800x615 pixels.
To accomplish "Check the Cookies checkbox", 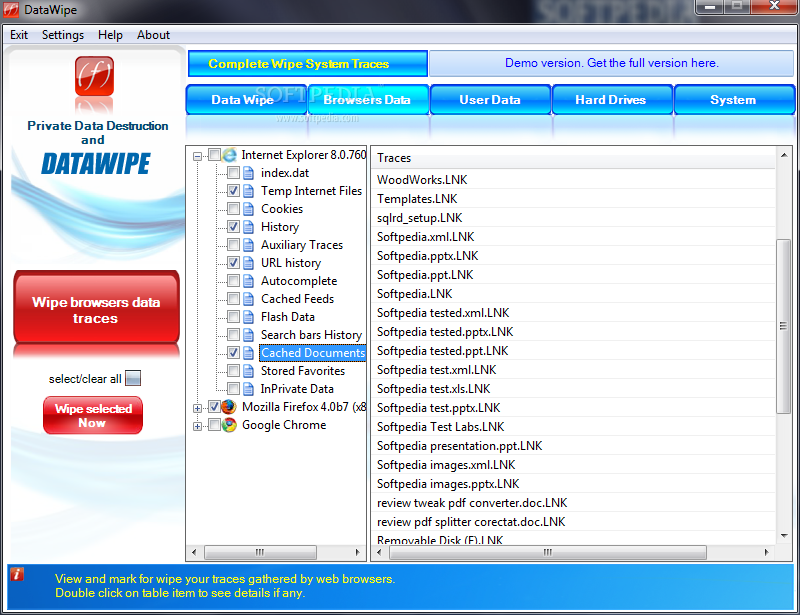I will point(233,209).
